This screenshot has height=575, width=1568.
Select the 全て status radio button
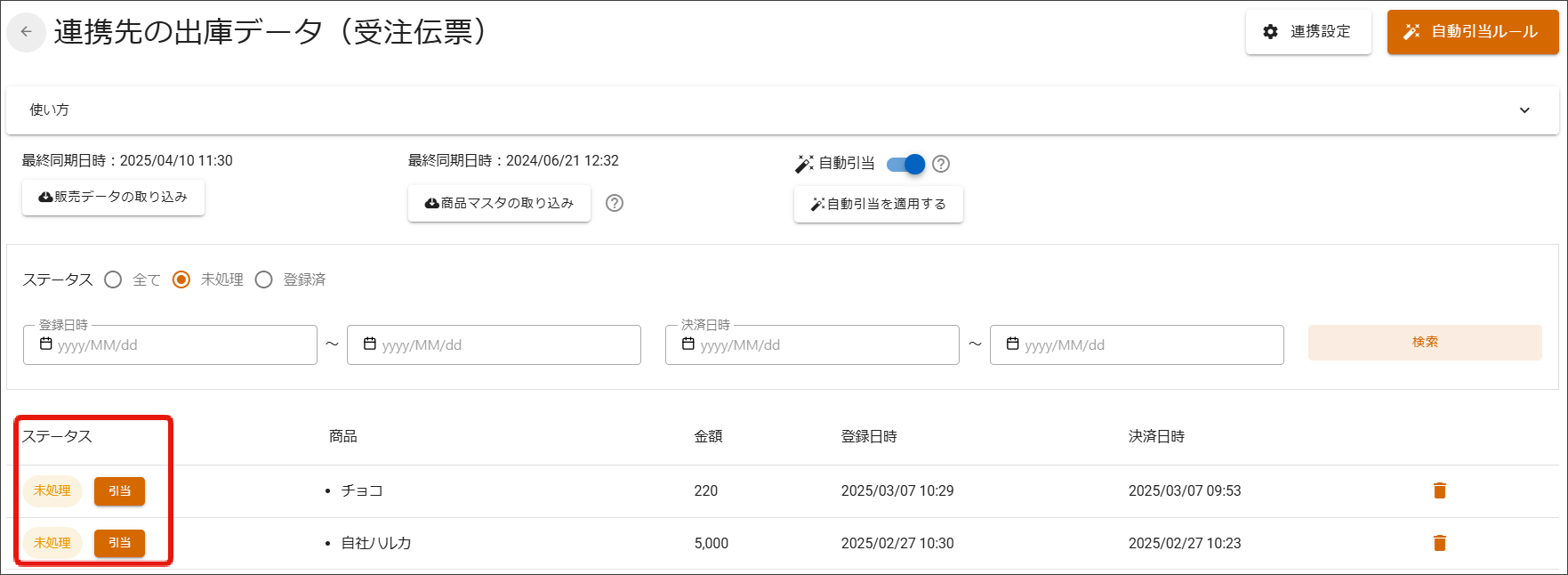coord(113,279)
